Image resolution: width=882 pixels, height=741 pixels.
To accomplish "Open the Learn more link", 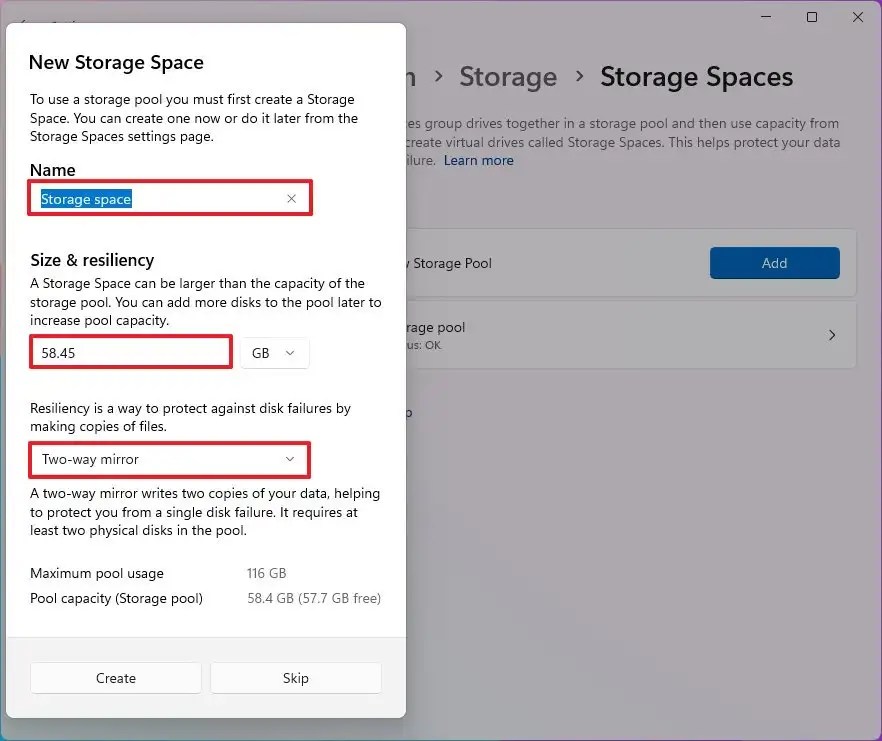I will pyautogui.click(x=478, y=160).
